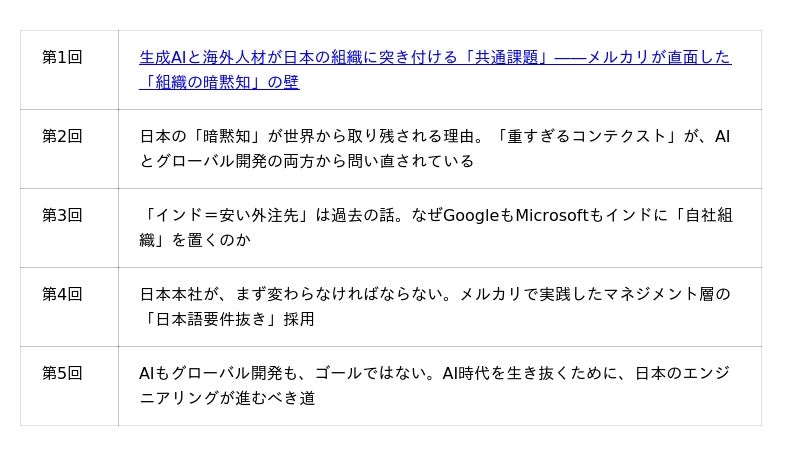Click the line とグローバル開発の両方から問い直されている
The image size is (800, 456).
click(x=307, y=161)
